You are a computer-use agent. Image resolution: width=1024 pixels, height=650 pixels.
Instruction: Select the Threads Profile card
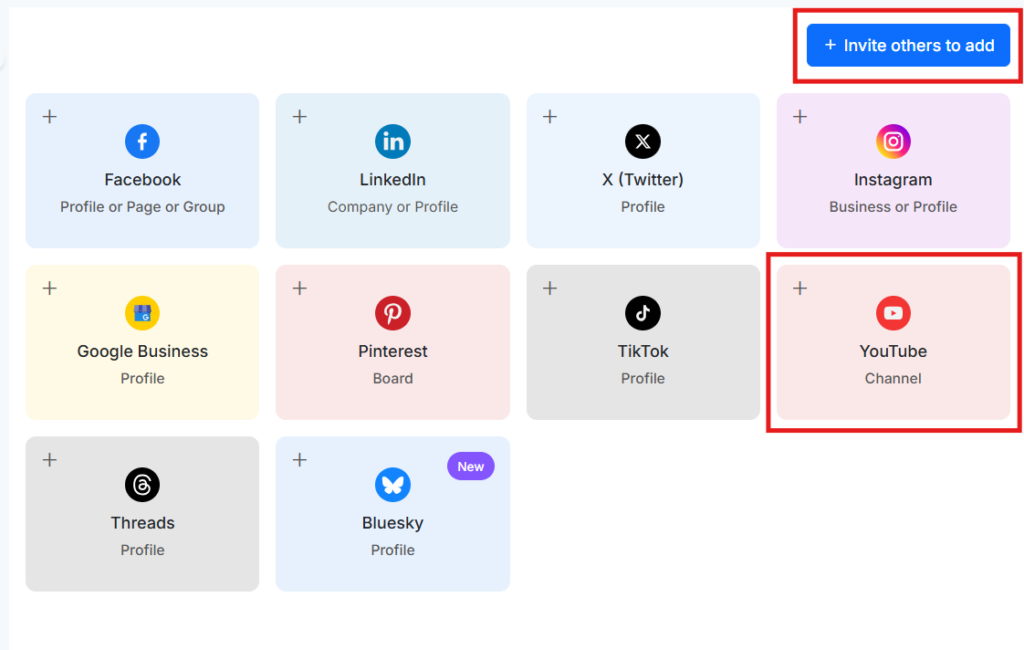[142, 513]
